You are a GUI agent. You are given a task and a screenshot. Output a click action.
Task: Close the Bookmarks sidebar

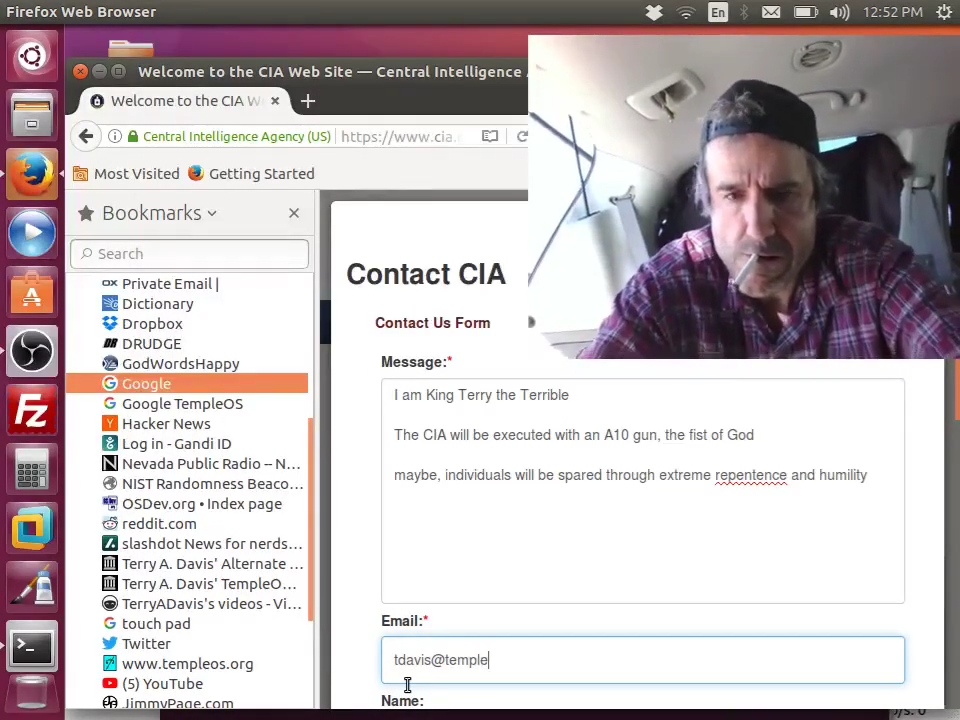tap(294, 213)
